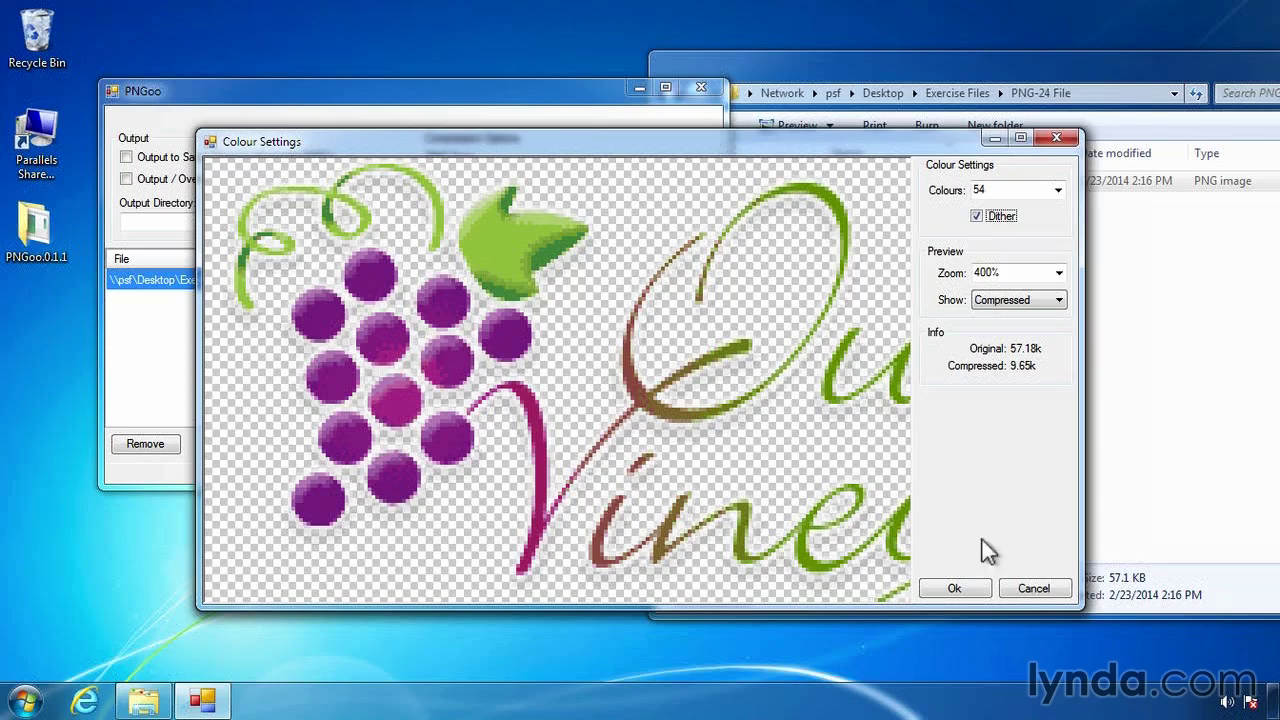
Task: Click Cancel in Colour Settings
Action: pos(1034,588)
